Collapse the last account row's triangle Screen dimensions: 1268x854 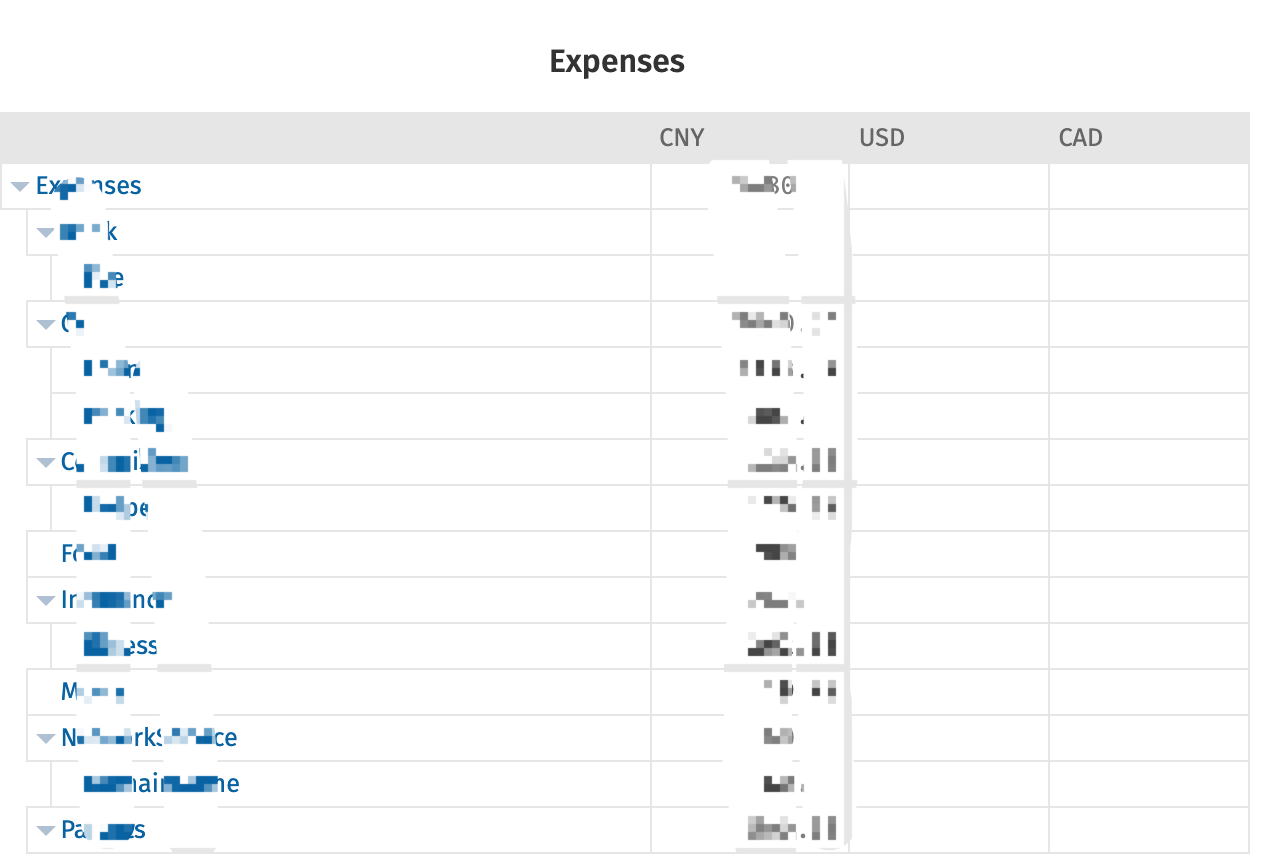coord(45,830)
